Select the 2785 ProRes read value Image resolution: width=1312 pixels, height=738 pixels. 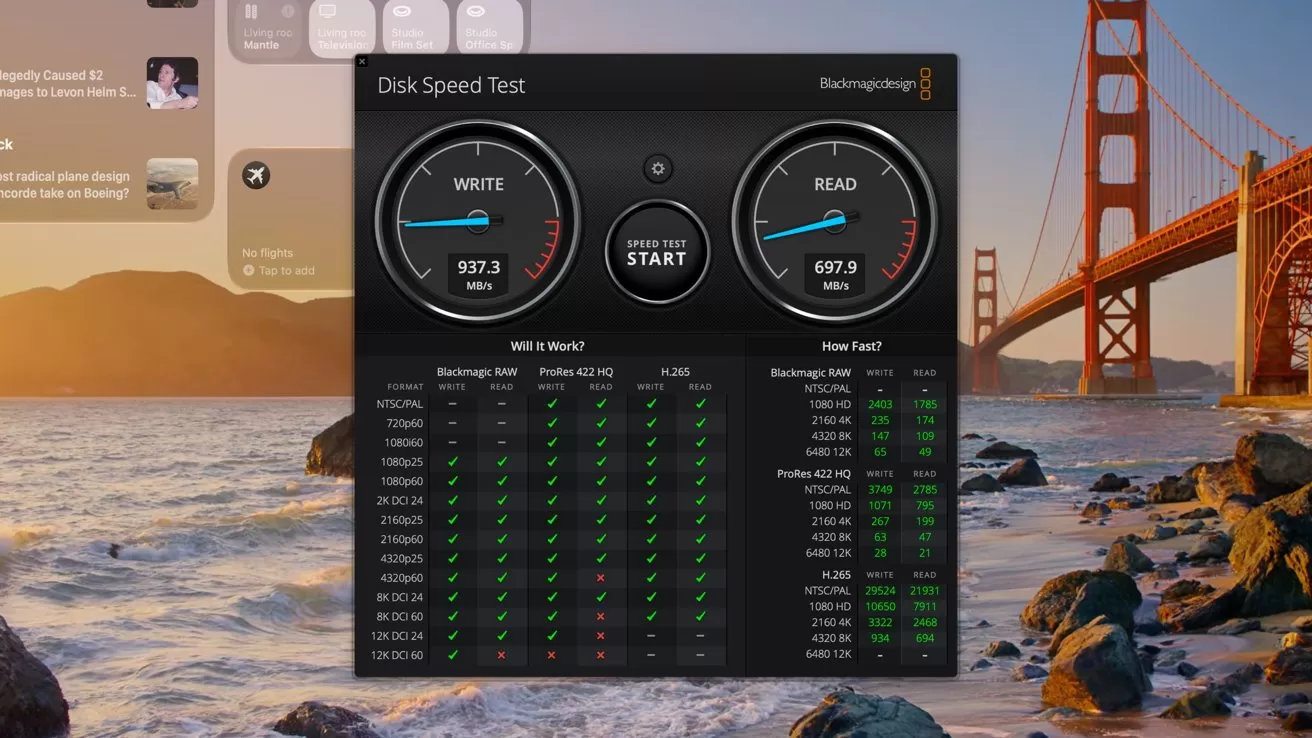pyautogui.click(x=924, y=490)
